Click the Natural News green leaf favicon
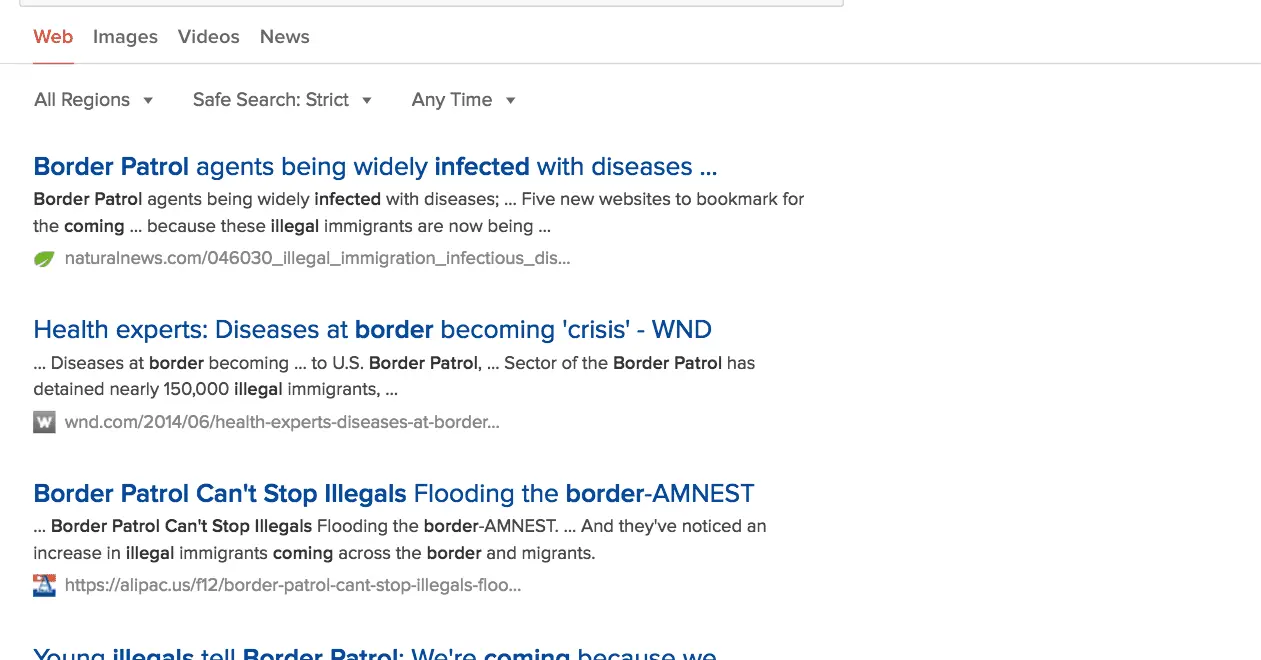The image size is (1261, 660). [44, 259]
